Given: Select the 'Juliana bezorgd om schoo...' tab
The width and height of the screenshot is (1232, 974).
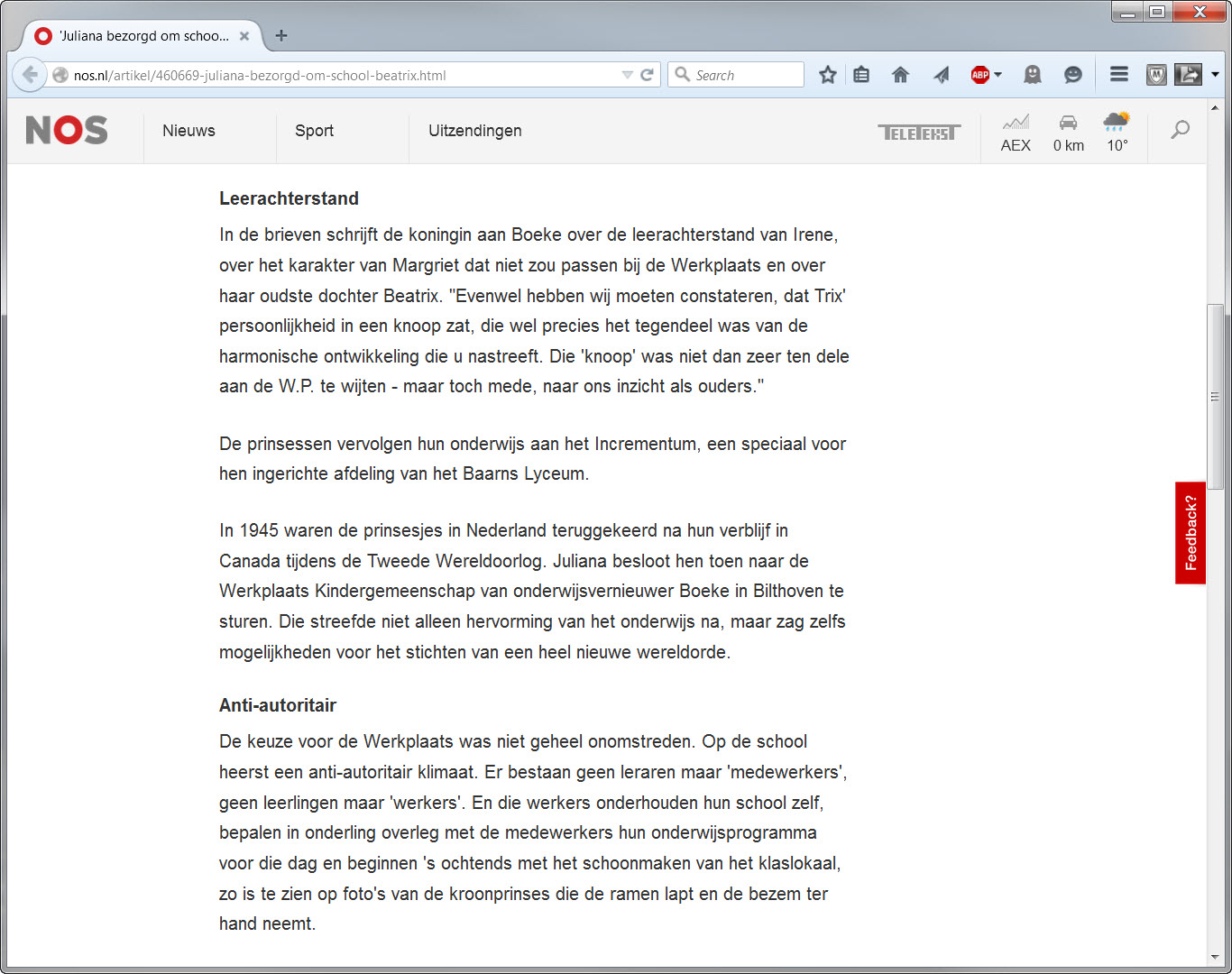Looking at the screenshot, I should [x=143, y=36].
